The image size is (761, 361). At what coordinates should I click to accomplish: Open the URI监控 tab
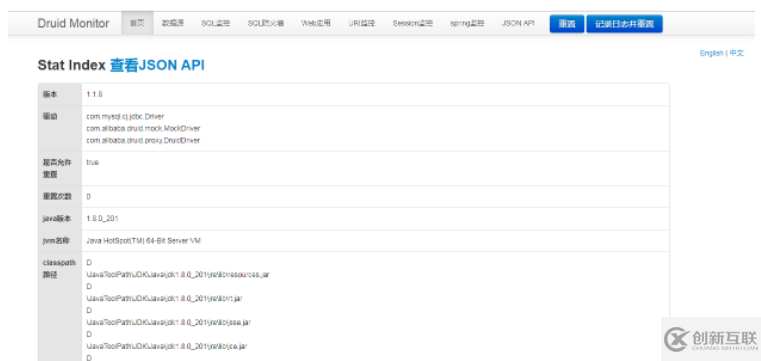coord(362,23)
